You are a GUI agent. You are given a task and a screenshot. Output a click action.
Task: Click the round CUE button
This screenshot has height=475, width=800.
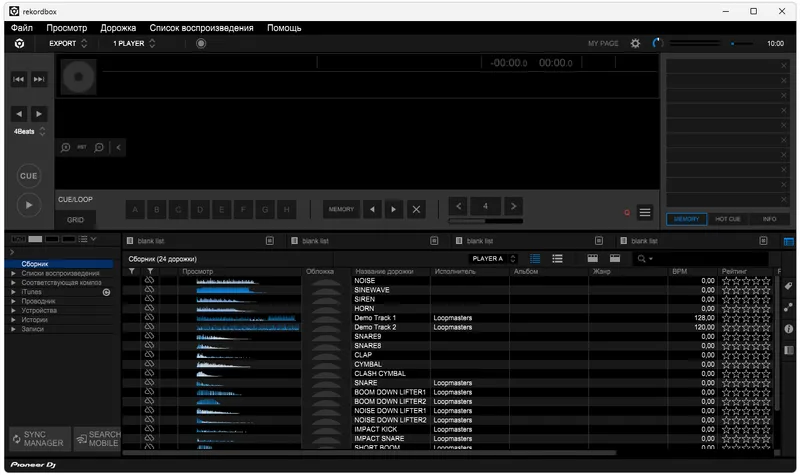pos(29,176)
